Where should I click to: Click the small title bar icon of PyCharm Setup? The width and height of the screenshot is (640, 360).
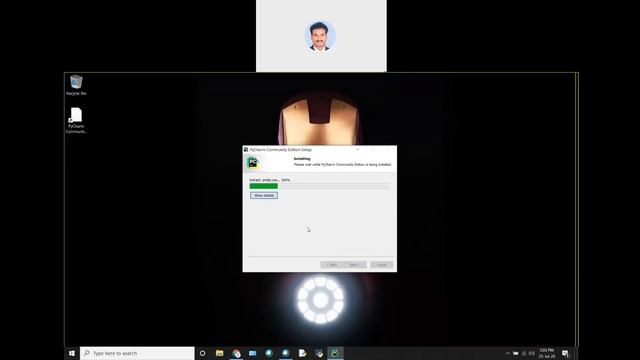[x=246, y=150]
